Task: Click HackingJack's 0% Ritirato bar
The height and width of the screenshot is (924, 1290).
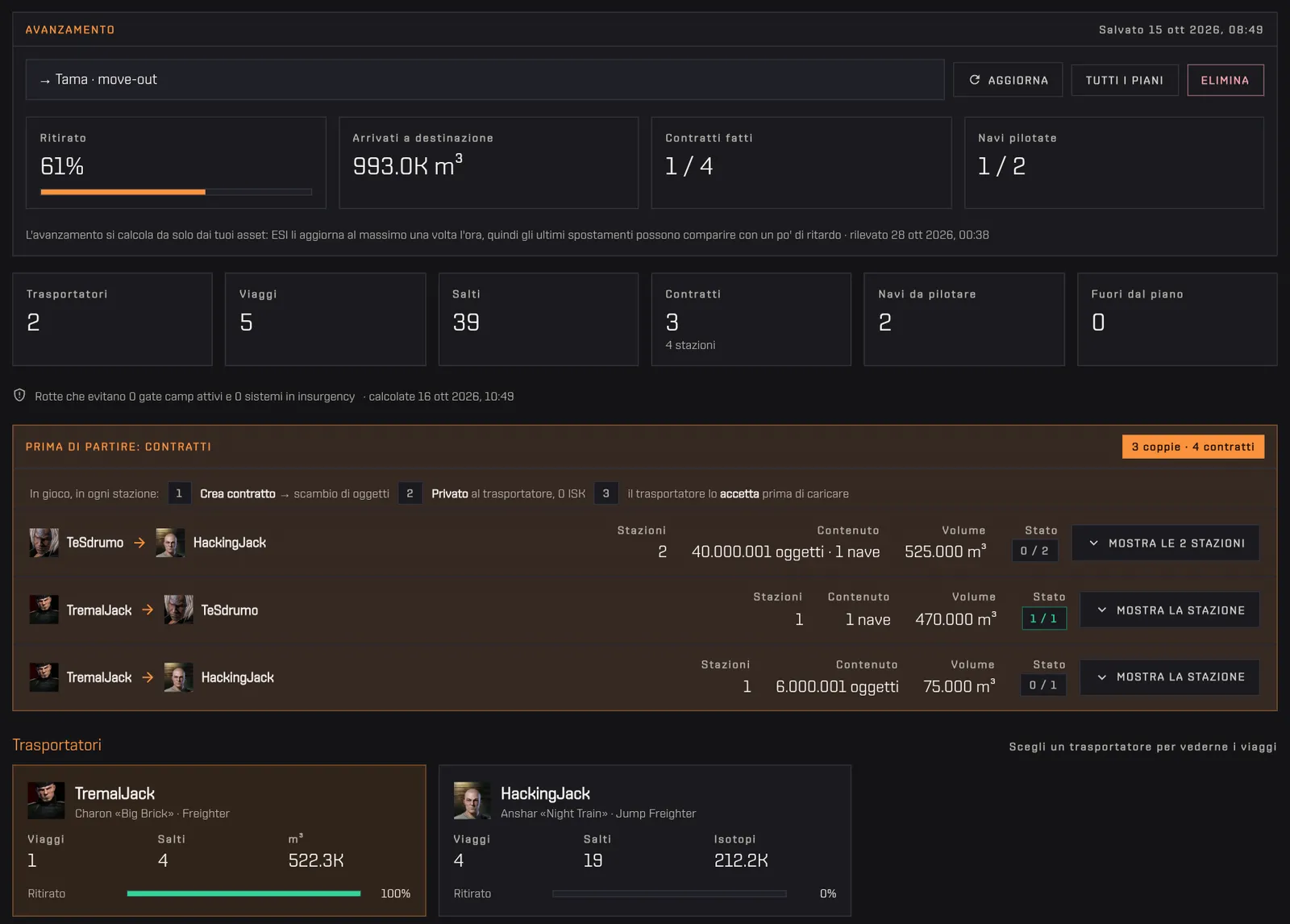Action: coord(669,893)
